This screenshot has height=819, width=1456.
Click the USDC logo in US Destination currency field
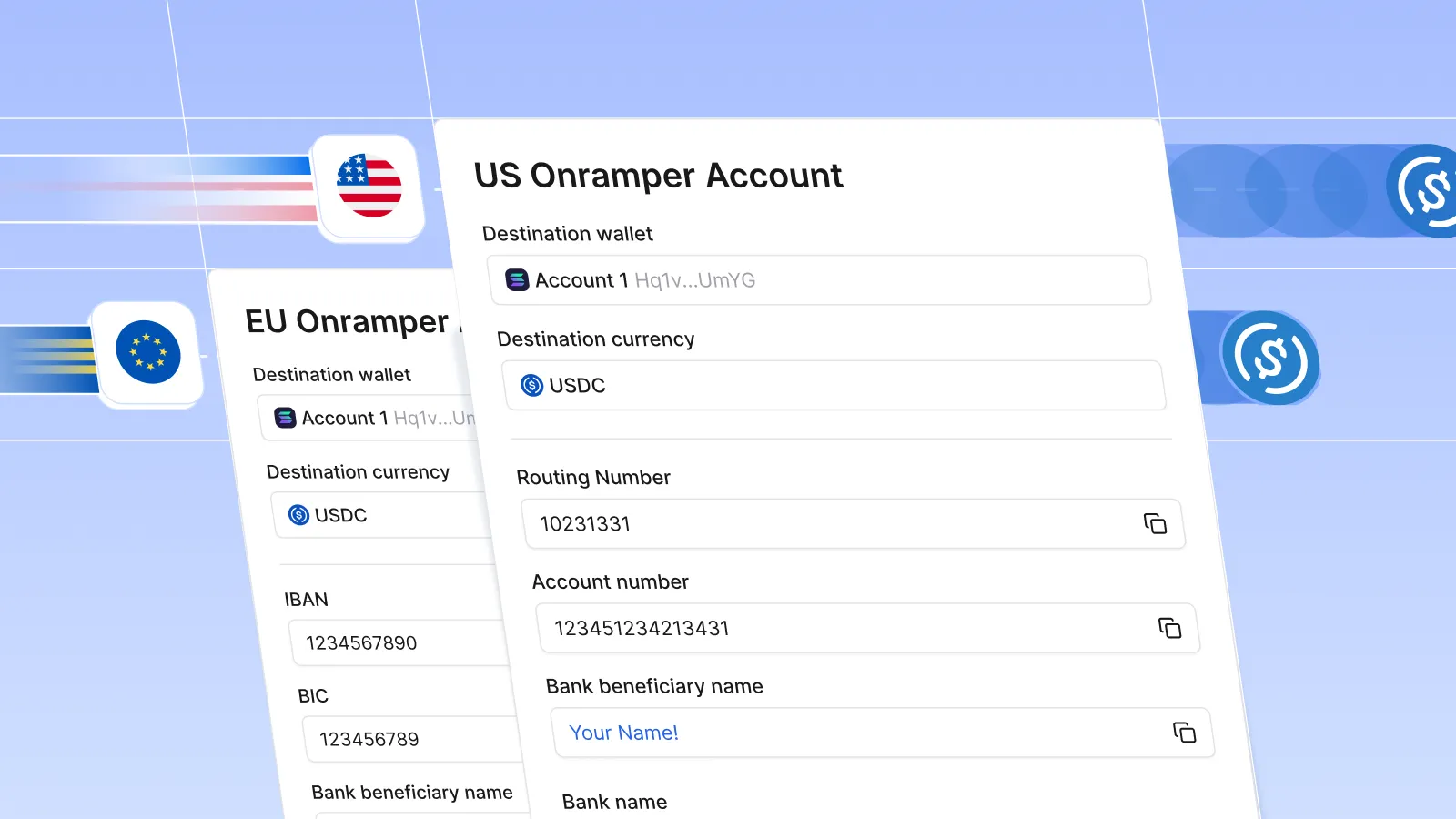tap(531, 385)
